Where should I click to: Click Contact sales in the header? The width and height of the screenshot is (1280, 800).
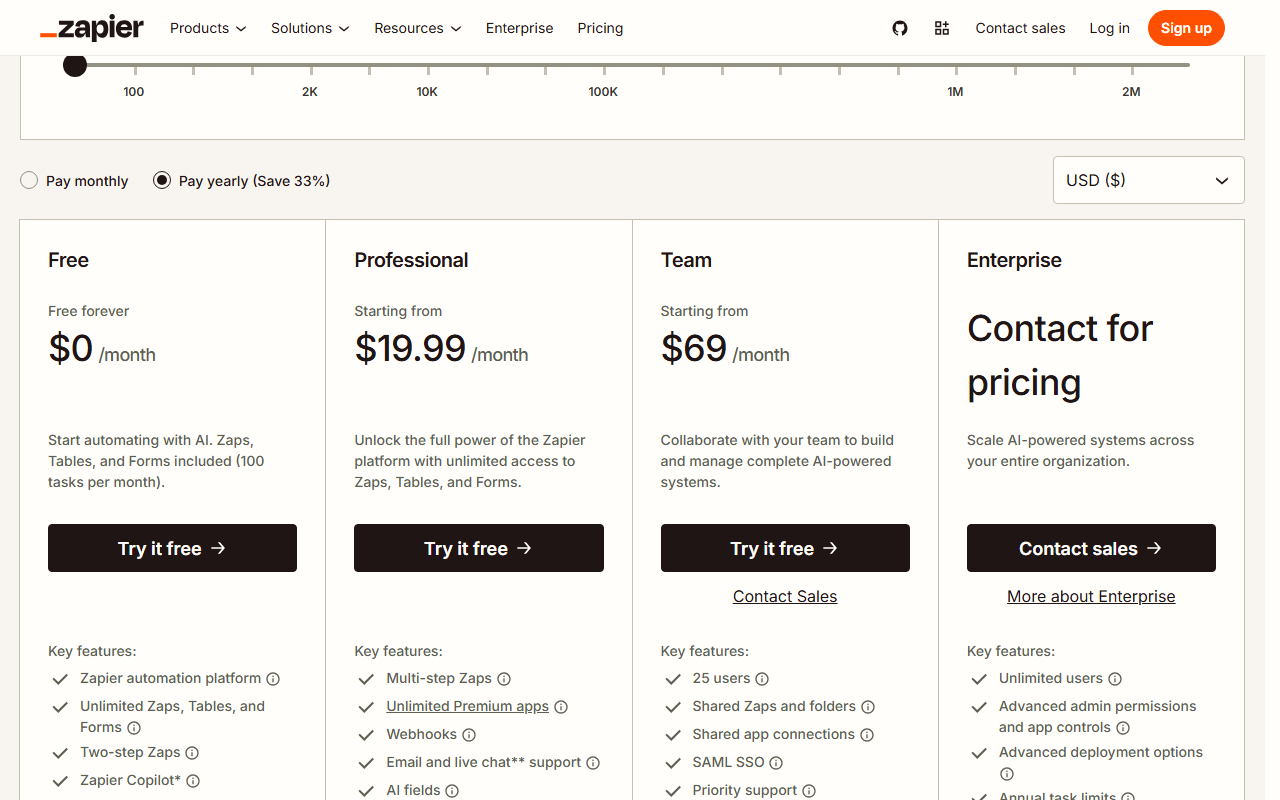pos(1020,28)
